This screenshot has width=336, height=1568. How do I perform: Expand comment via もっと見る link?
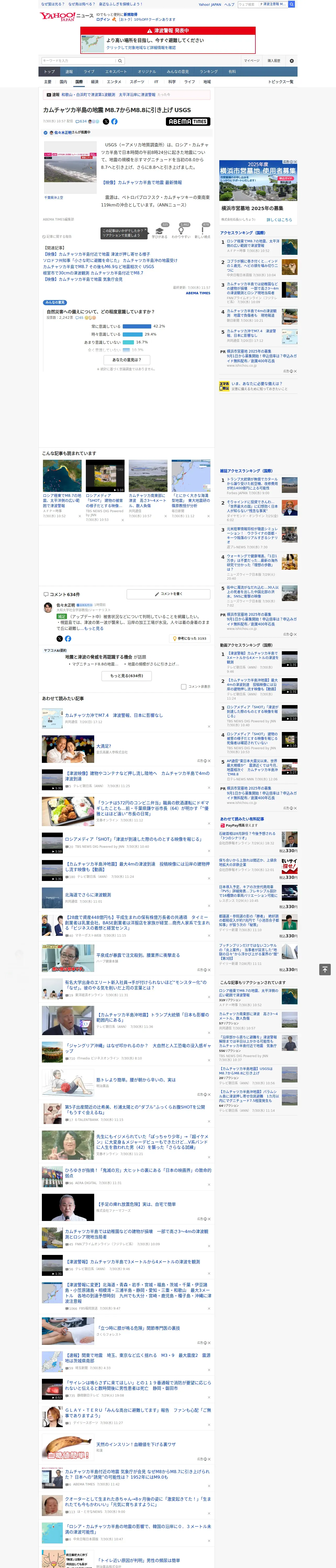[x=93, y=629]
